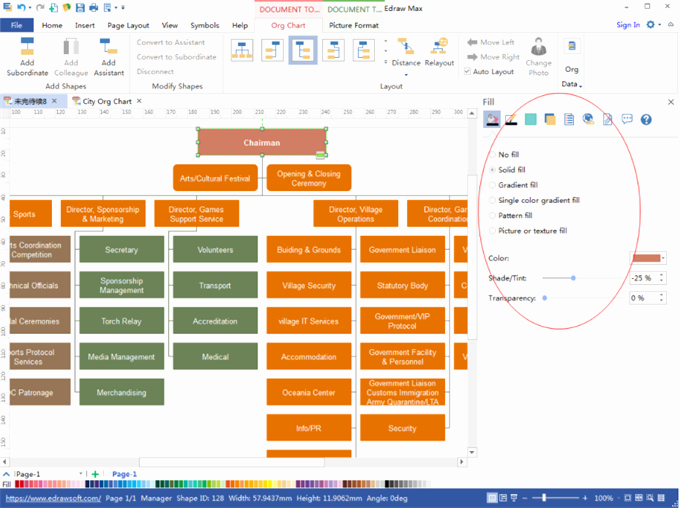Open globe hyperlink icon in panel
The height and width of the screenshot is (508, 680).
click(588, 119)
